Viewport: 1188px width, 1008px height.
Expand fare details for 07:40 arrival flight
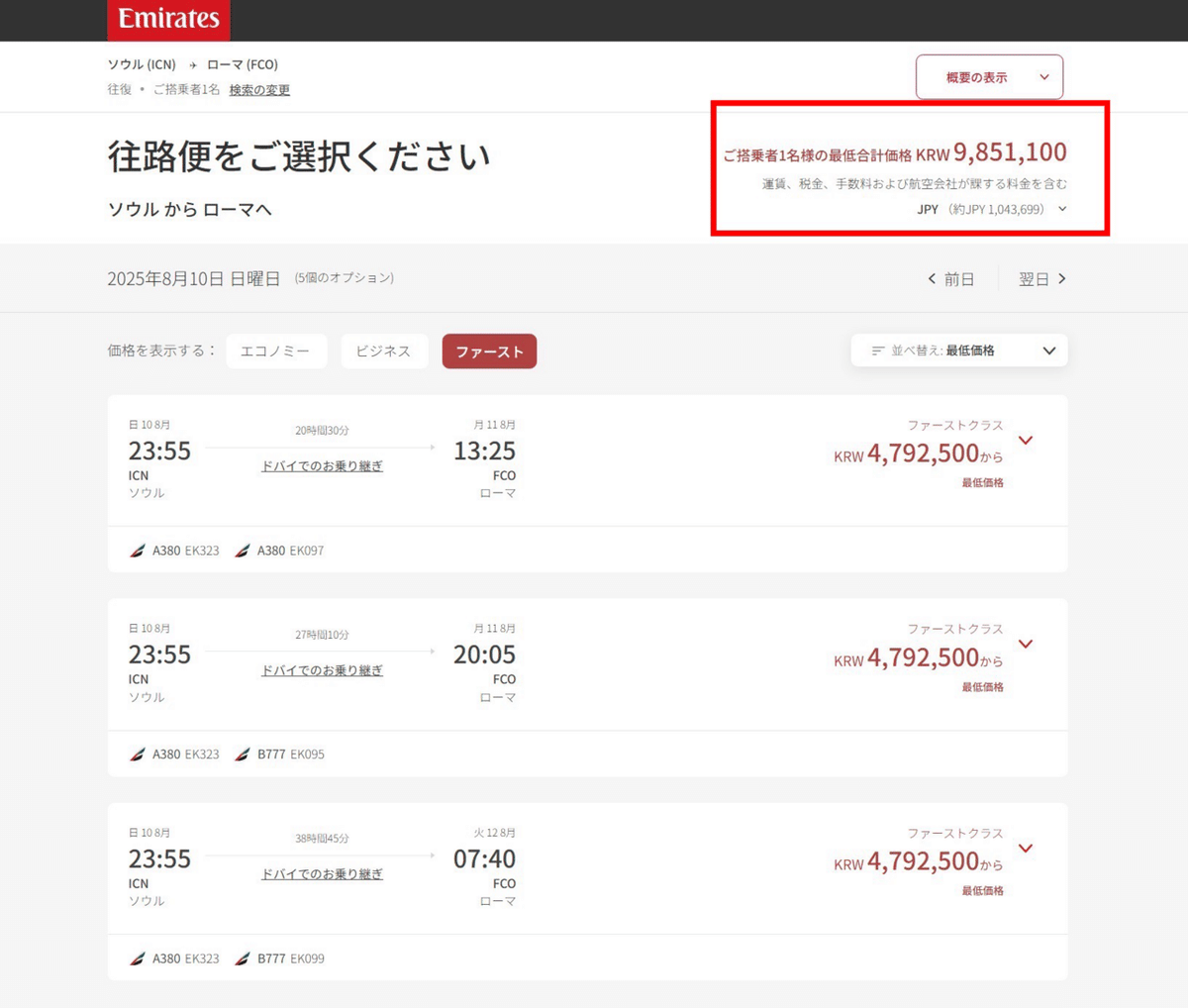[x=1026, y=849]
